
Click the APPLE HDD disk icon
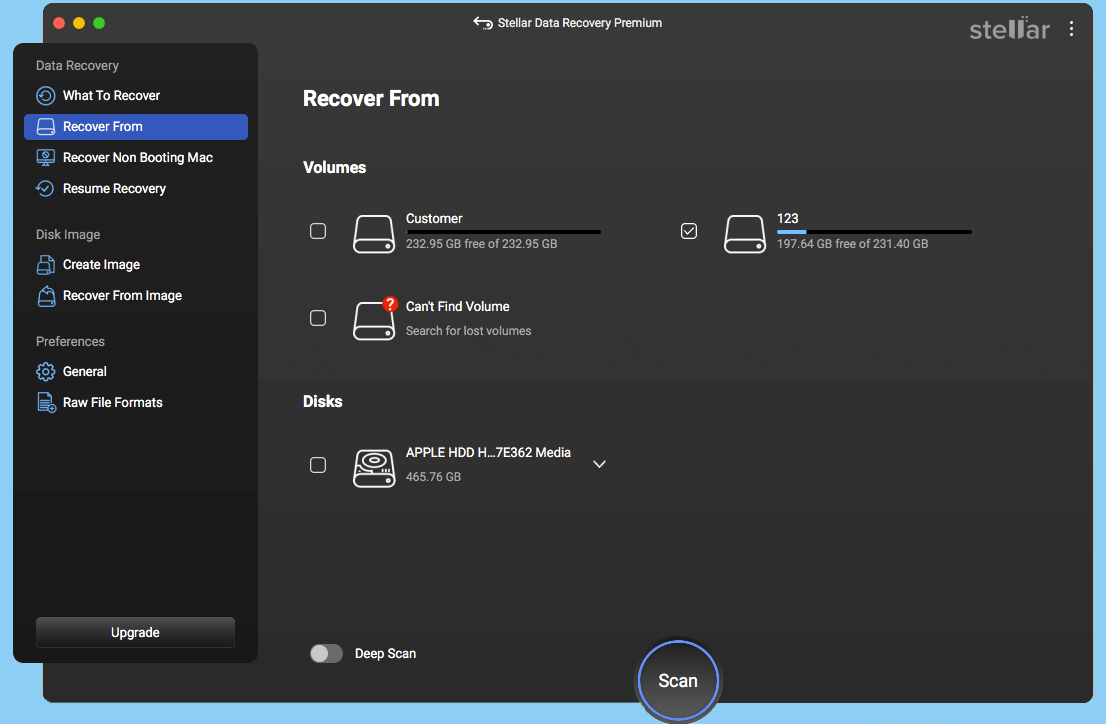[x=374, y=468]
